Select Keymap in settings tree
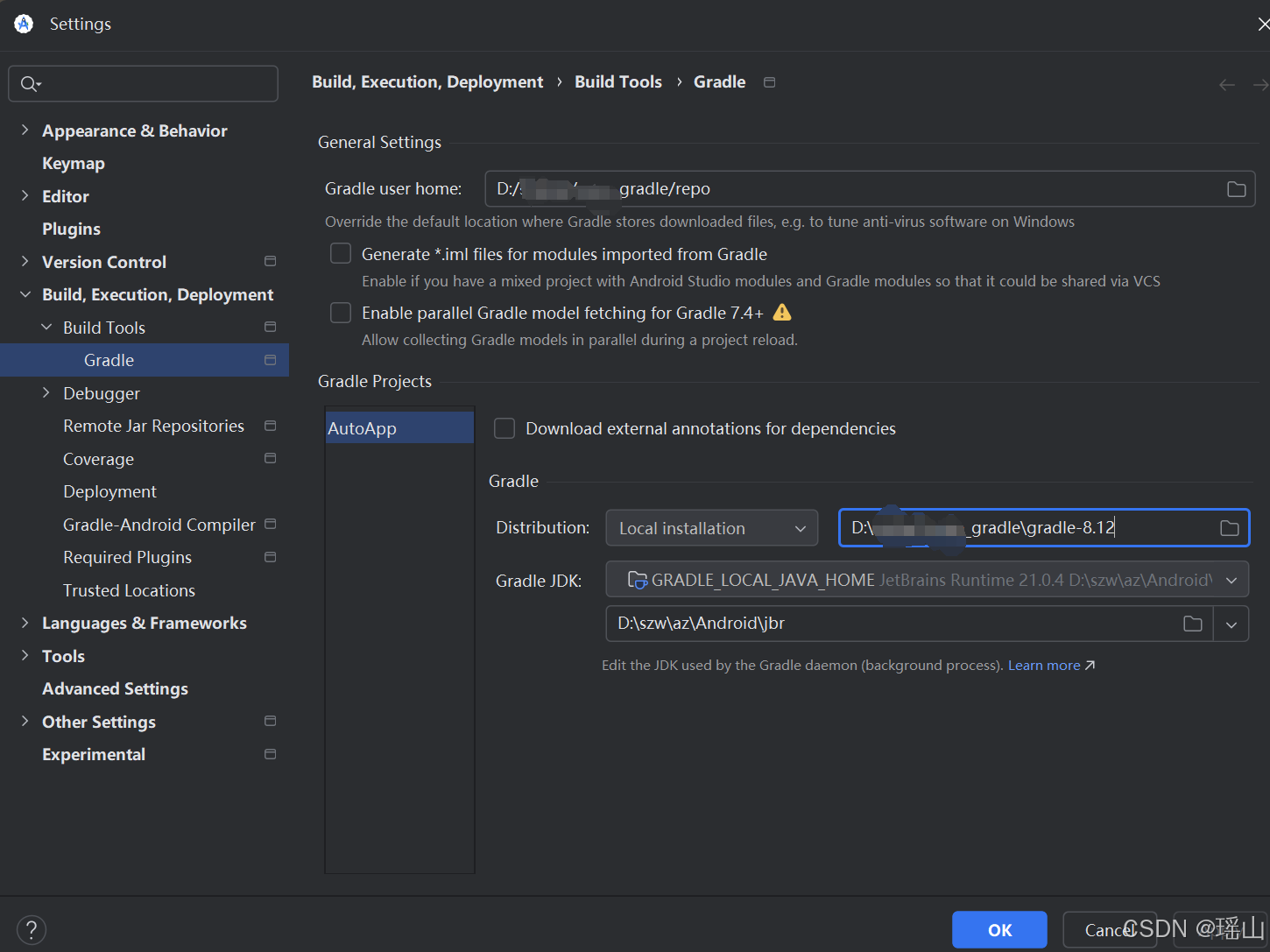 (x=74, y=163)
